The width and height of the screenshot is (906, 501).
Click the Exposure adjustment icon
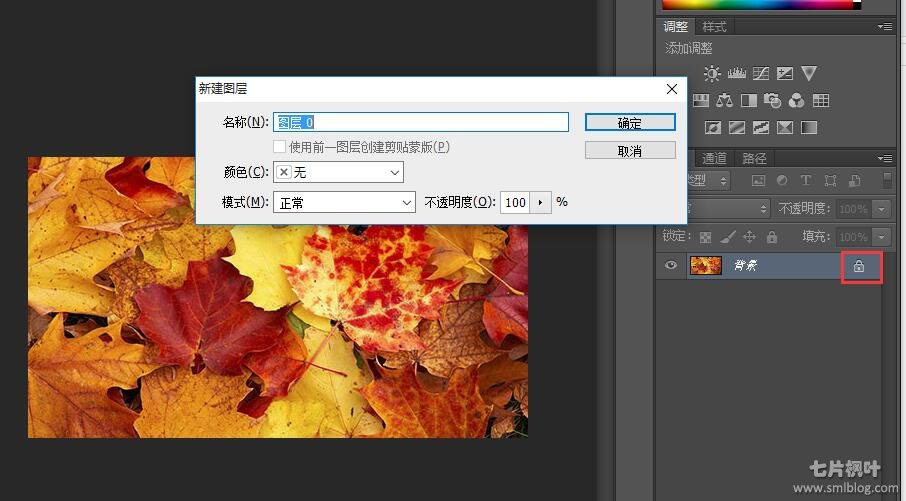click(x=785, y=73)
